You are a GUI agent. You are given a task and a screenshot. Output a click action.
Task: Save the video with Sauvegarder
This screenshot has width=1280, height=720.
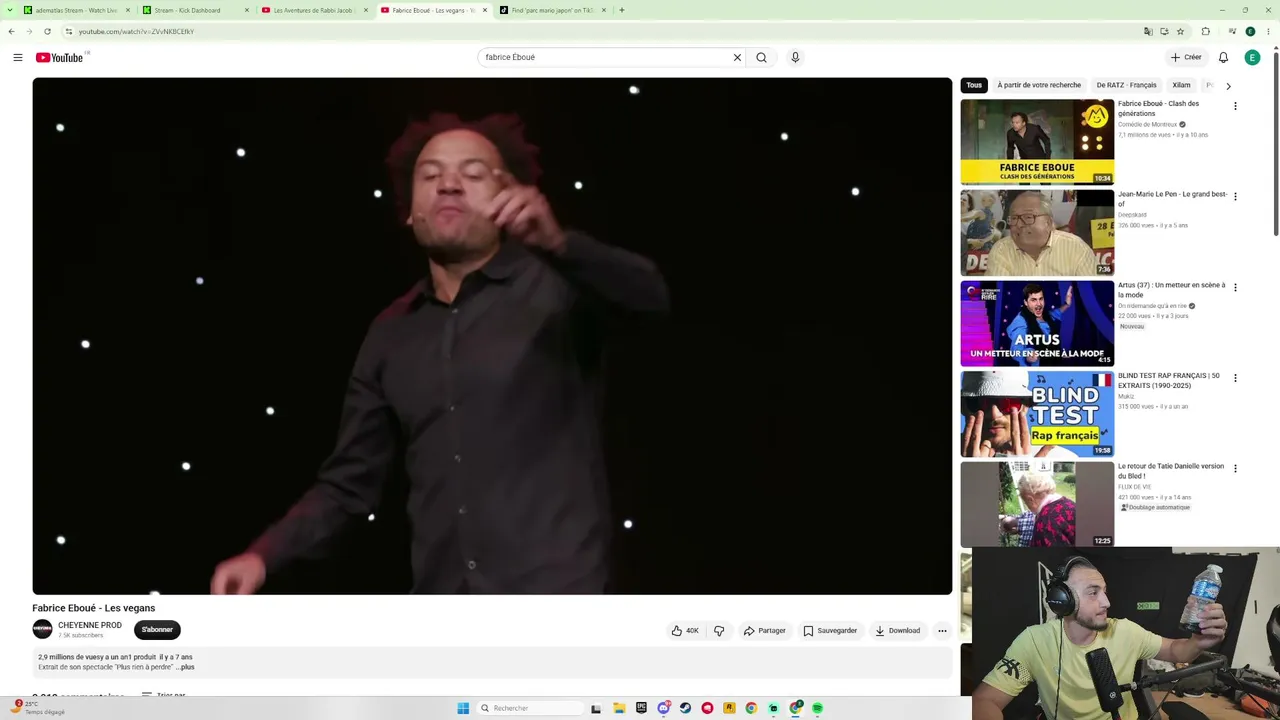coord(830,631)
